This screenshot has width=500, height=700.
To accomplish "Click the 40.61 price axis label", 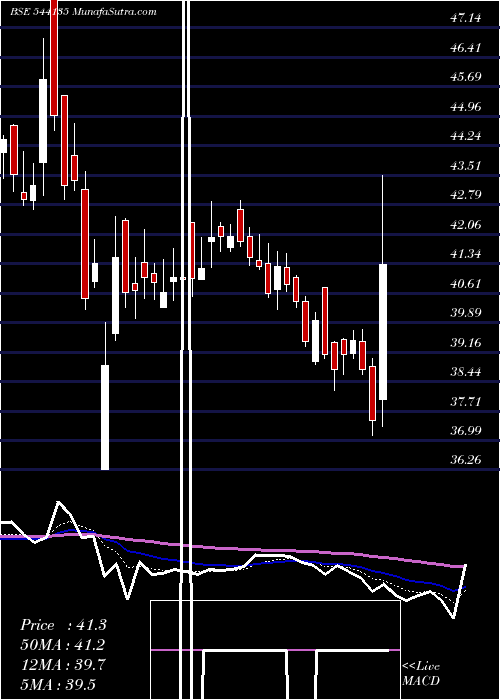I will [x=466, y=283].
